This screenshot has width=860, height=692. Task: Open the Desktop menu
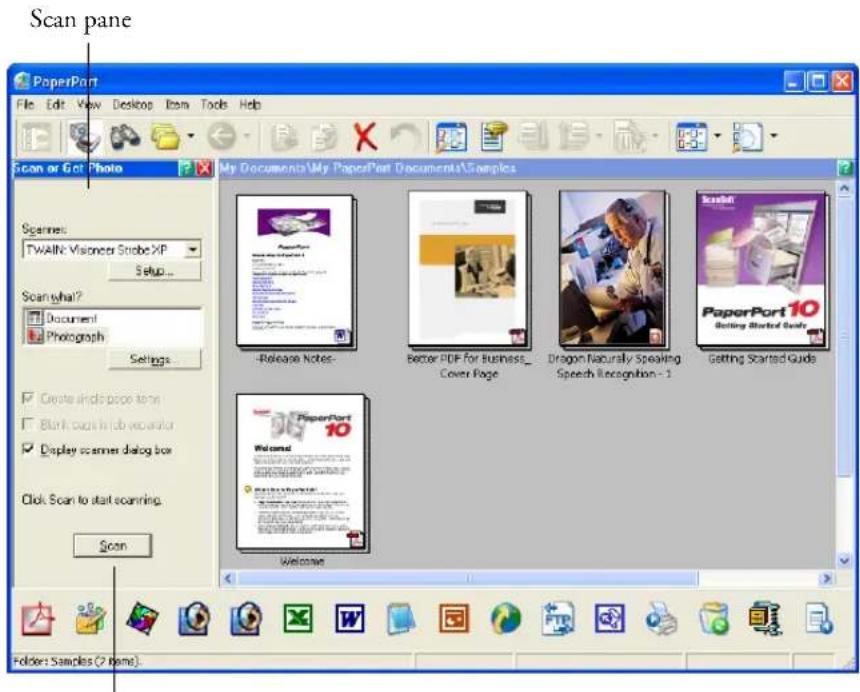(133, 104)
